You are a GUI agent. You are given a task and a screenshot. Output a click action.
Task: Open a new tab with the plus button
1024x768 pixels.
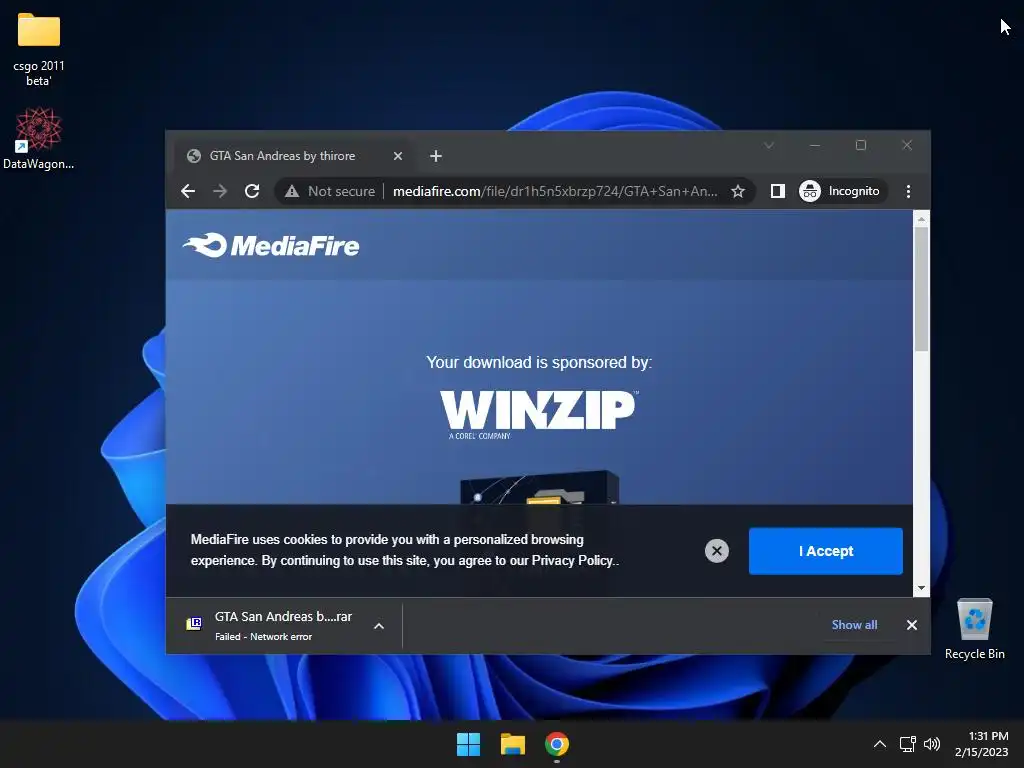(436, 156)
